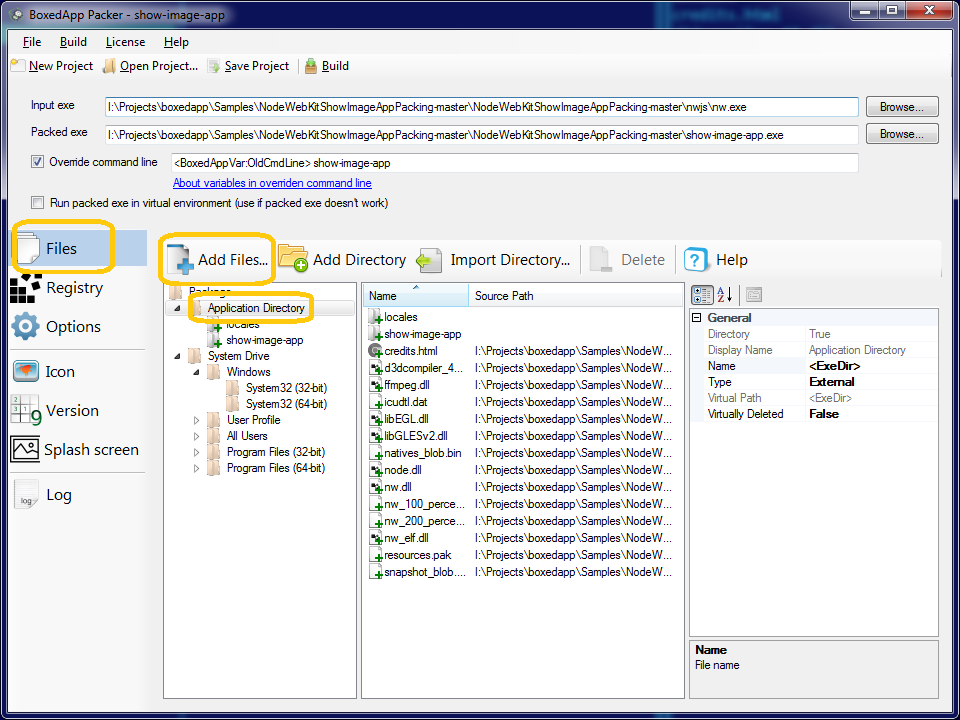
Task: Expand the User Profile tree node
Action: (197, 420)
